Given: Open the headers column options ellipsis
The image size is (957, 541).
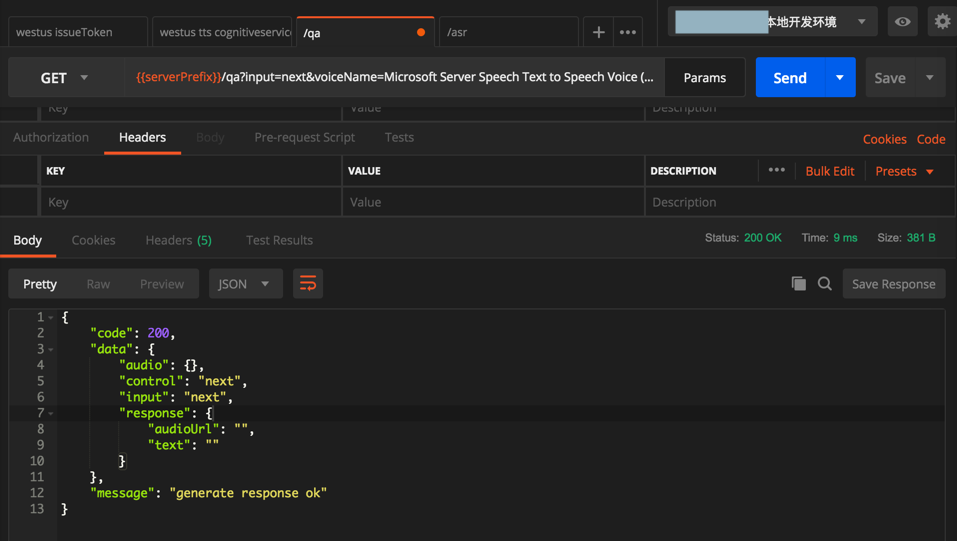Looking at the screenshot, I should click(776, 170).
